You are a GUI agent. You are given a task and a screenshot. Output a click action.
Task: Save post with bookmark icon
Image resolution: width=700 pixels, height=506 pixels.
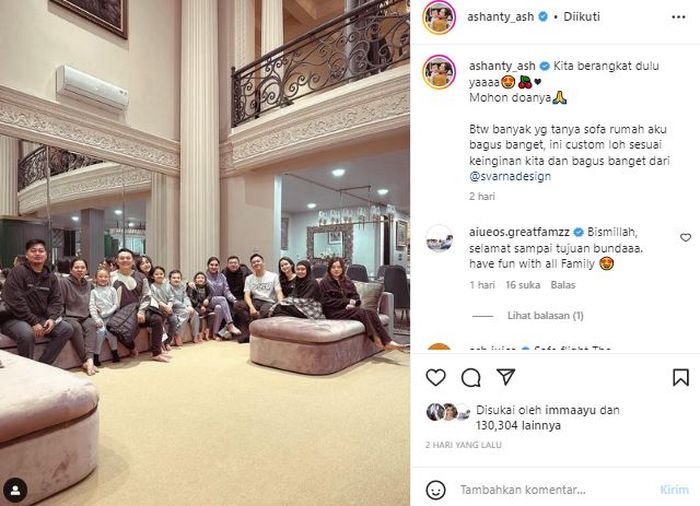click(680, 377)
